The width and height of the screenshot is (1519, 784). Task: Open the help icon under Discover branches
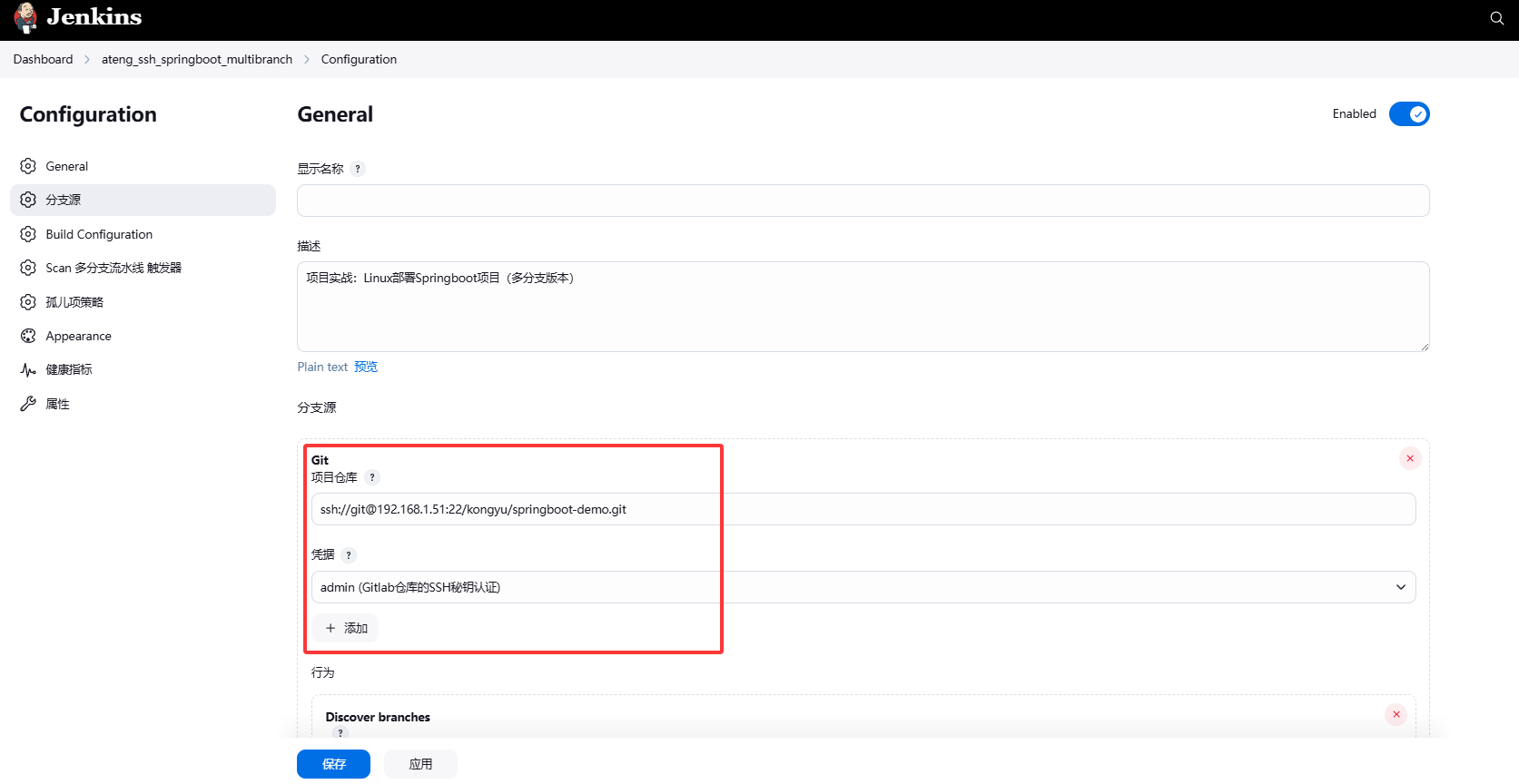coord(340,732)
